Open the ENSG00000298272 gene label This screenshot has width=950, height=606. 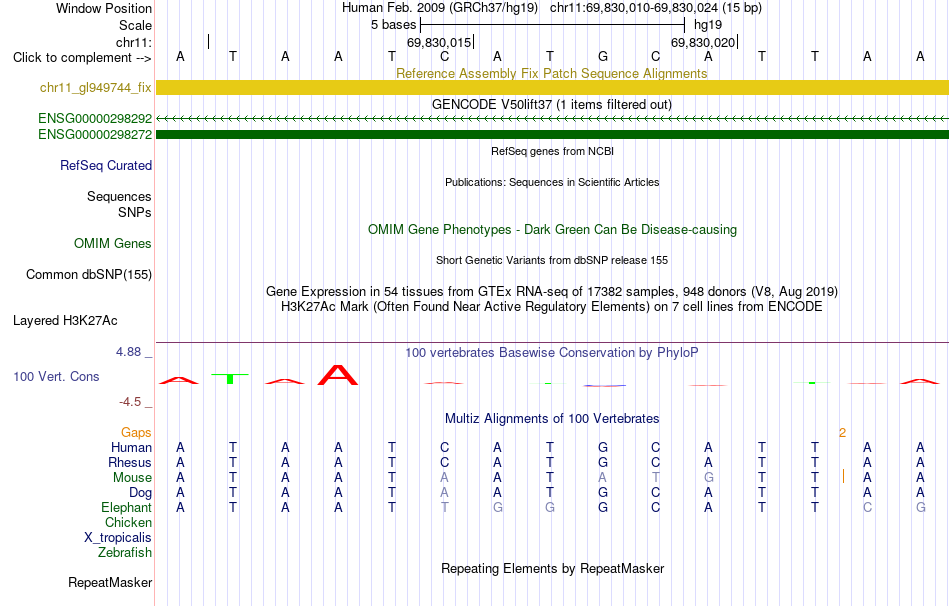[95, 134]
